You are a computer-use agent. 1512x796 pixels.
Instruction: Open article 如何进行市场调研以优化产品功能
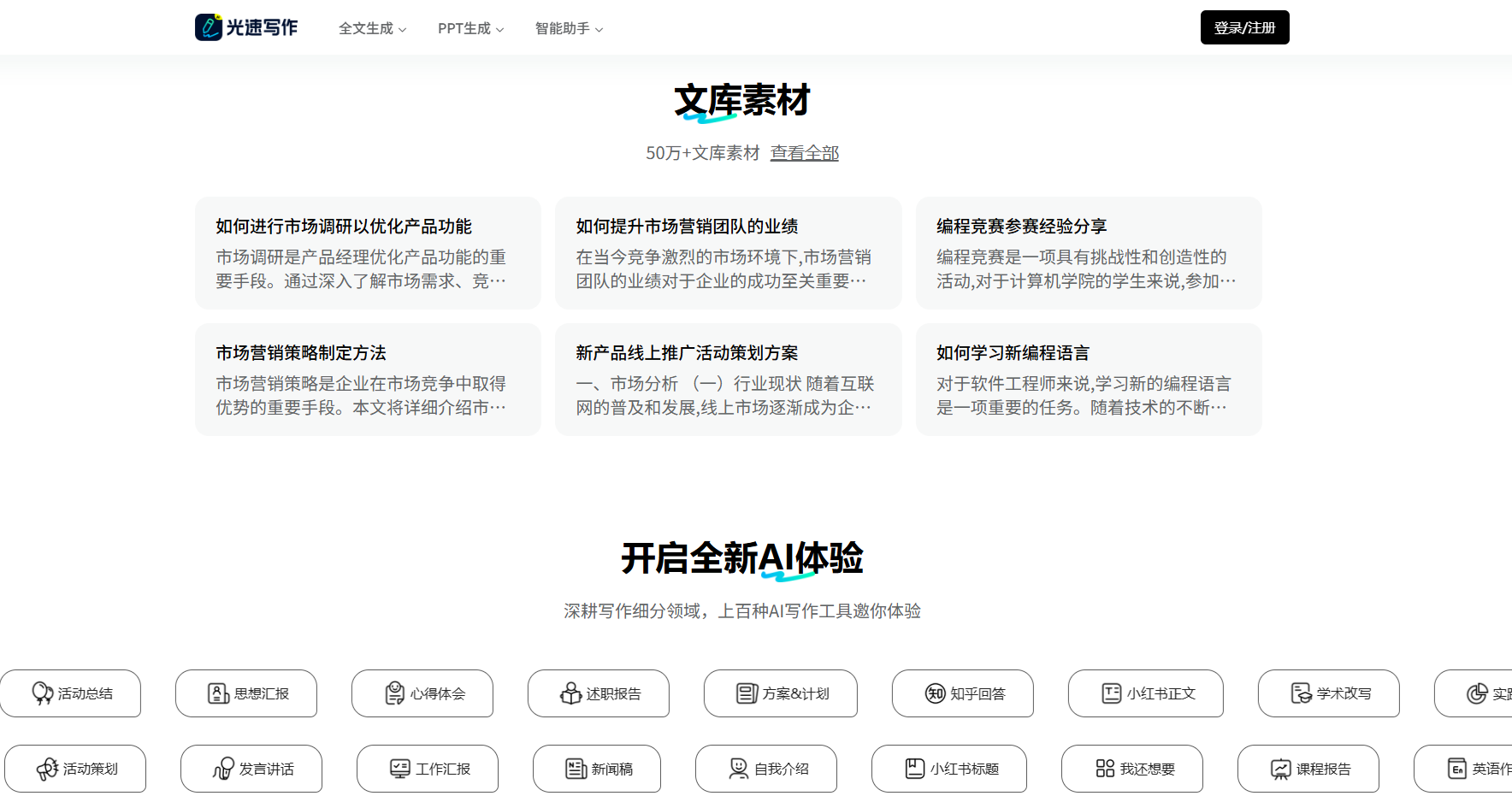368,253
